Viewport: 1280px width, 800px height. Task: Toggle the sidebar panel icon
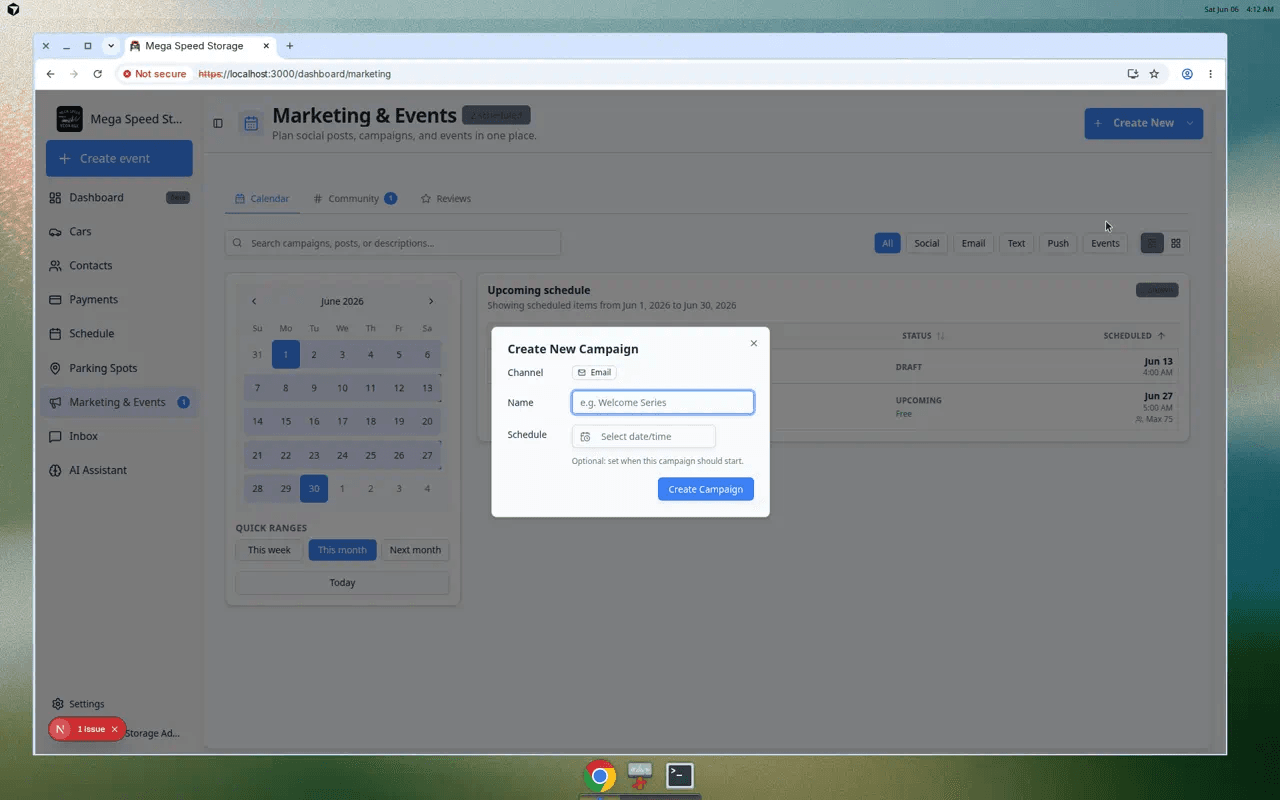[x=218, y=123]
